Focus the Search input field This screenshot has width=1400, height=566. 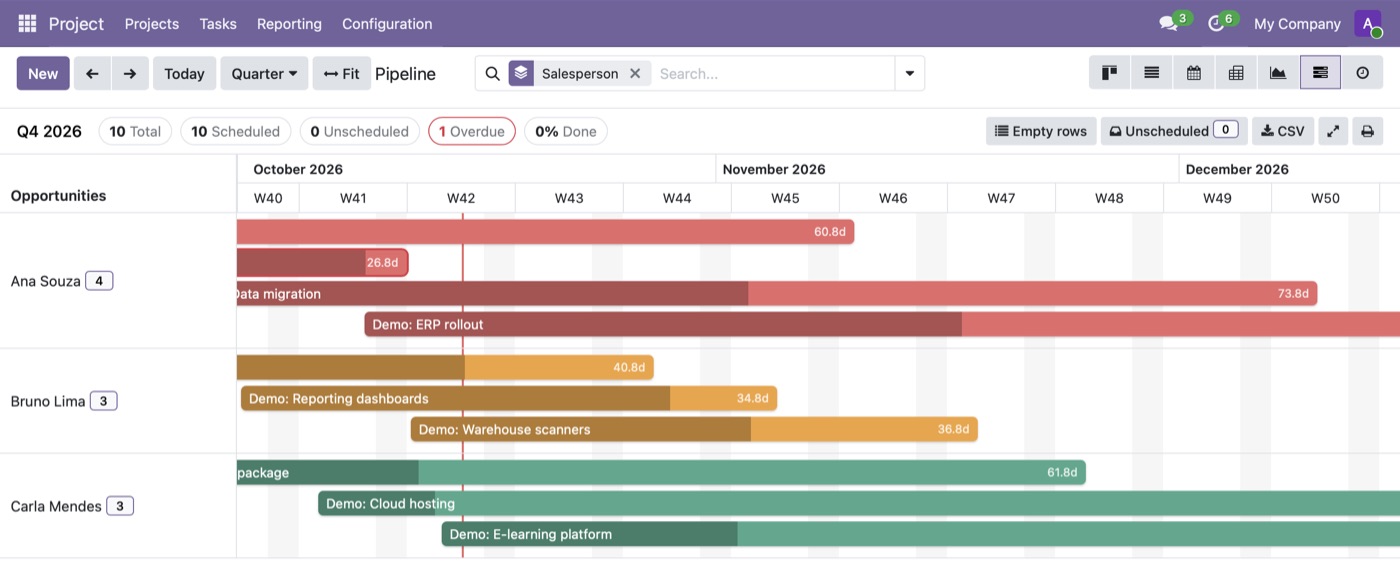(x=772, y=73)
